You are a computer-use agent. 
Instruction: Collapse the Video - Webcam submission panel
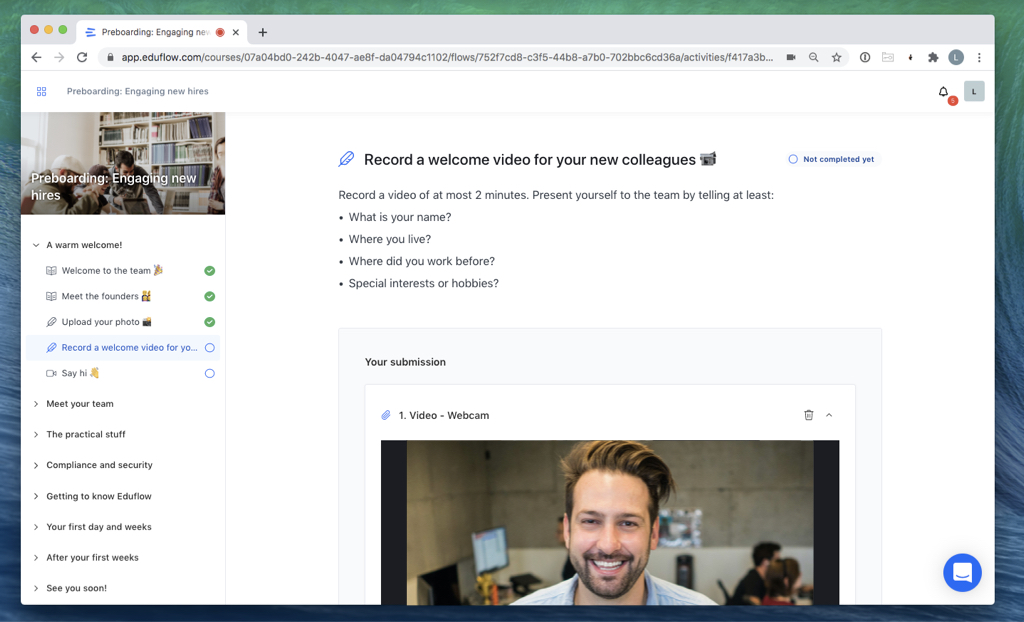829,415
